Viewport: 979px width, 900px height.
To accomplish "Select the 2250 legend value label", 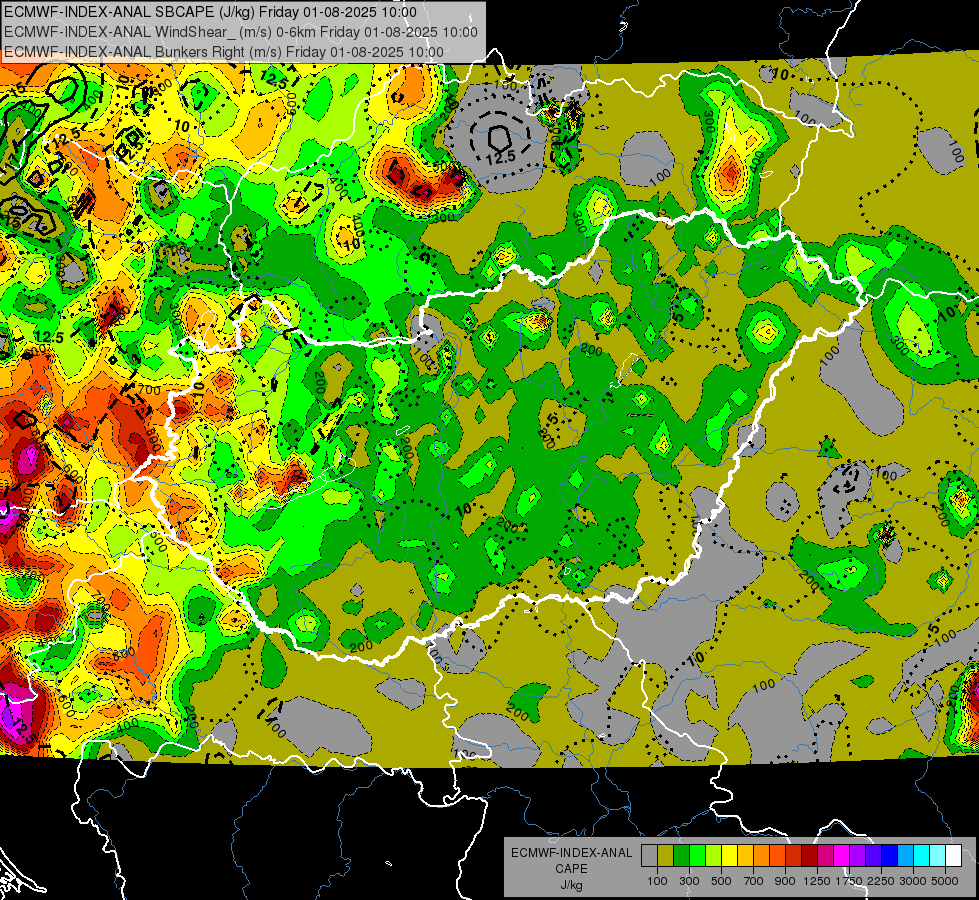I will click(880, 881).
